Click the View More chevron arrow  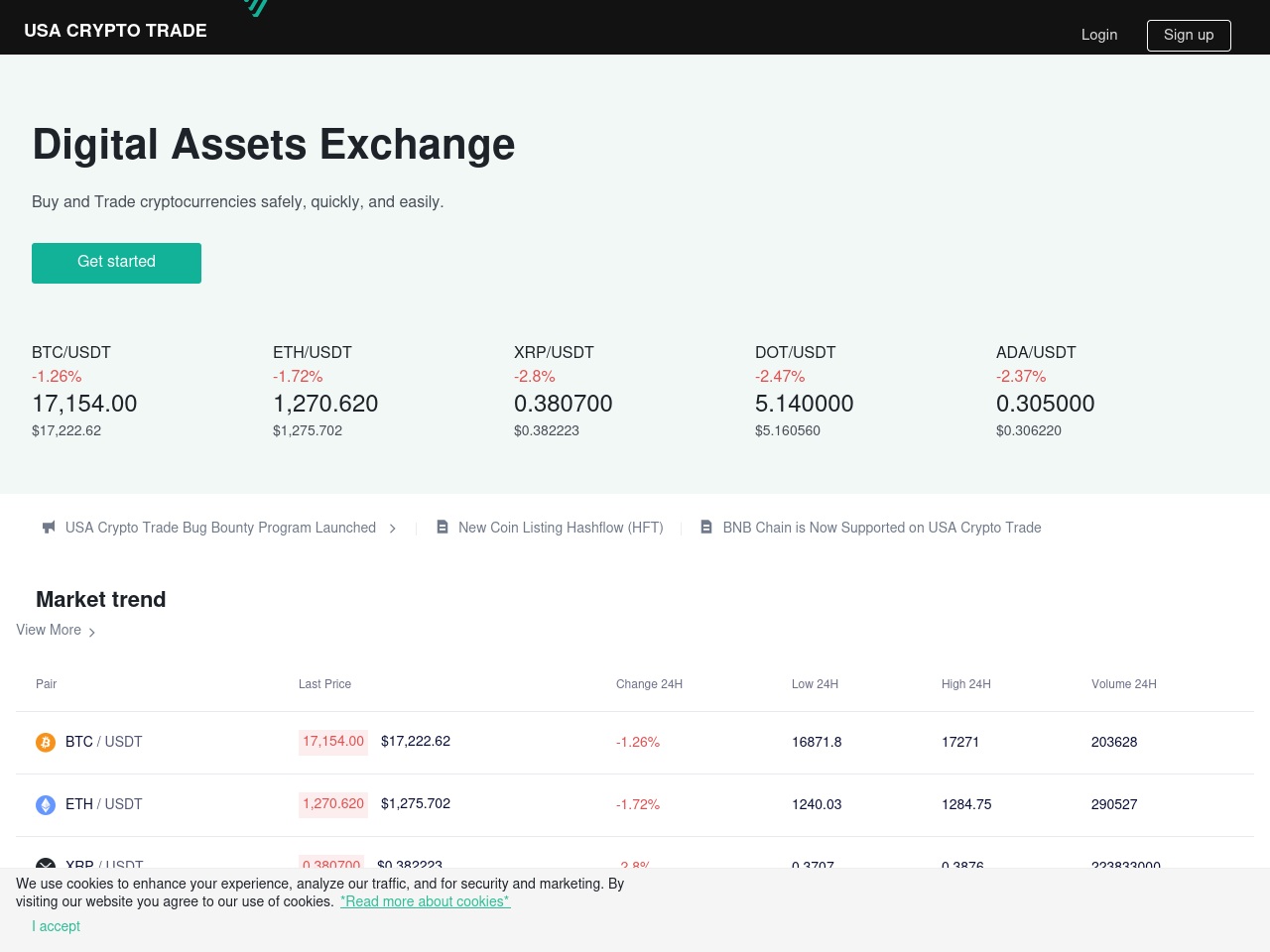click(x=92, y=632)
